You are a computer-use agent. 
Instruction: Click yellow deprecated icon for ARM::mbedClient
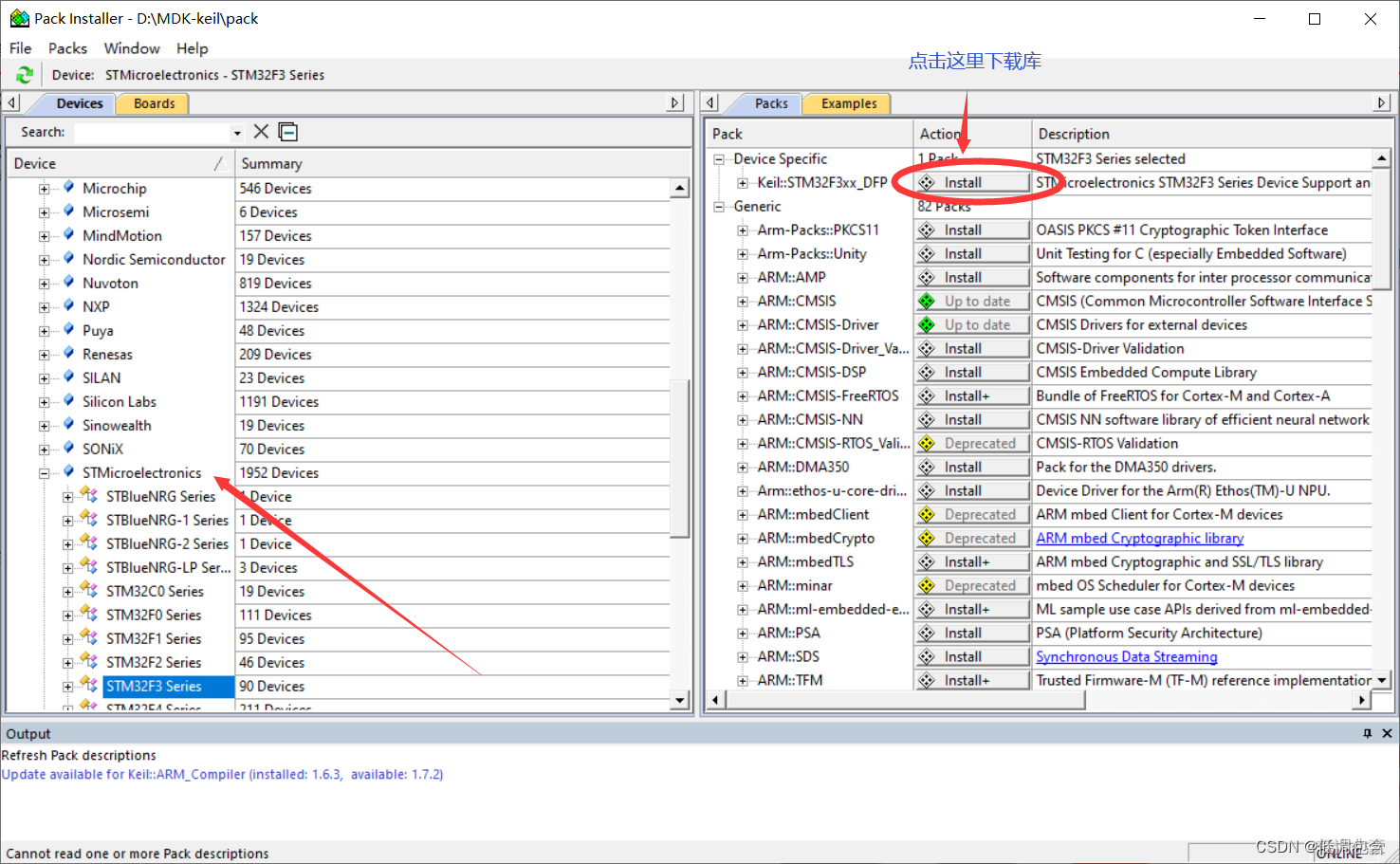coord(927,514)
